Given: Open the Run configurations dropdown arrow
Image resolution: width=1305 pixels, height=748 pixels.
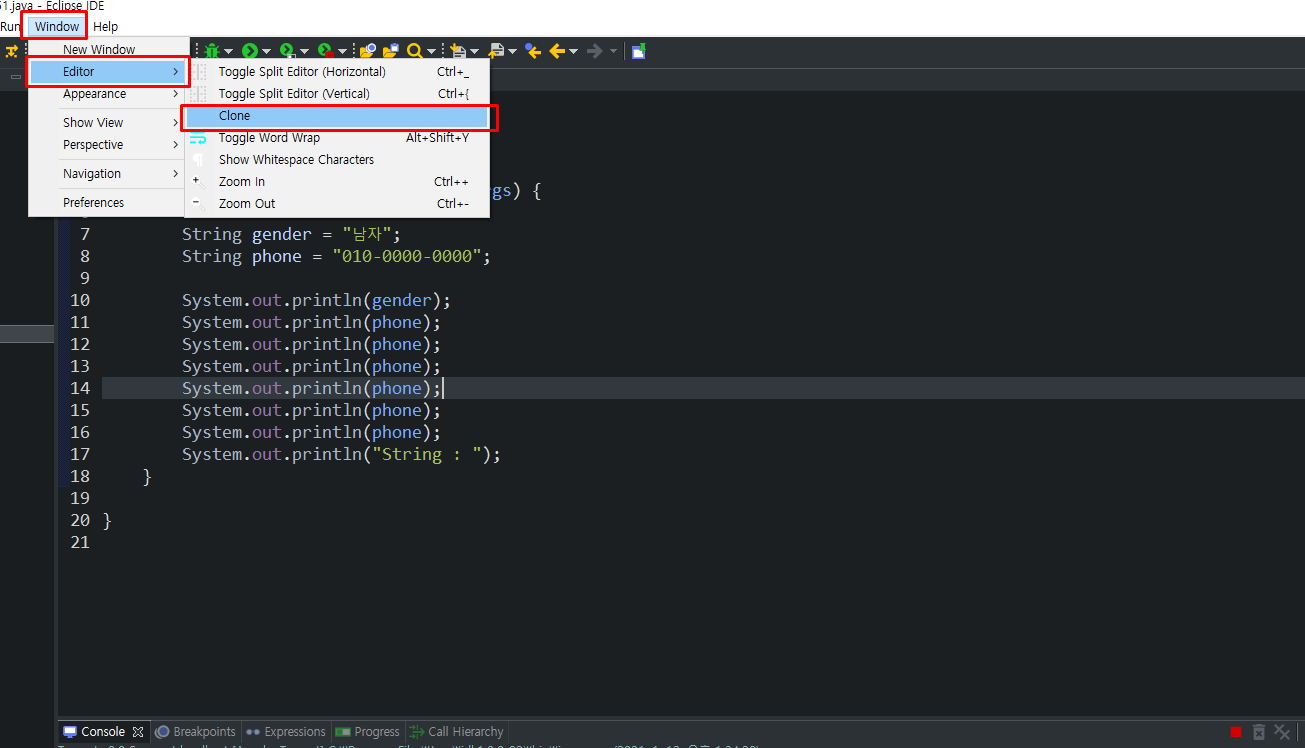Looking at the screenshot, I should pos(266,51).
